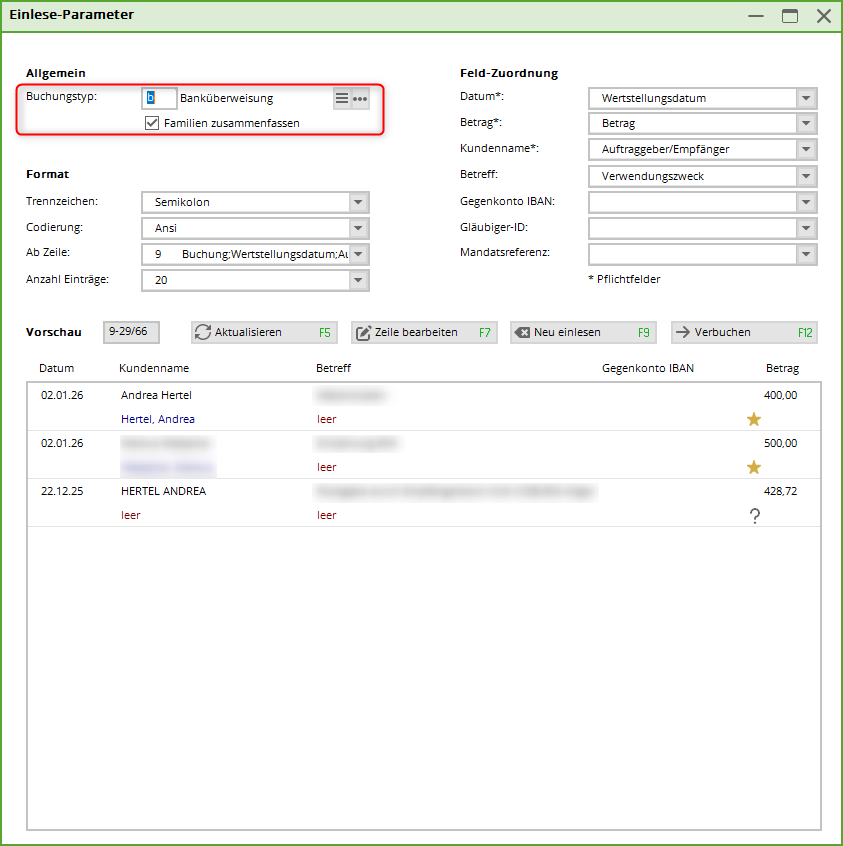This screenshot has height=846, width=843.
Task: Click the Neu einlesen button
Action: (x=583, y=332)
